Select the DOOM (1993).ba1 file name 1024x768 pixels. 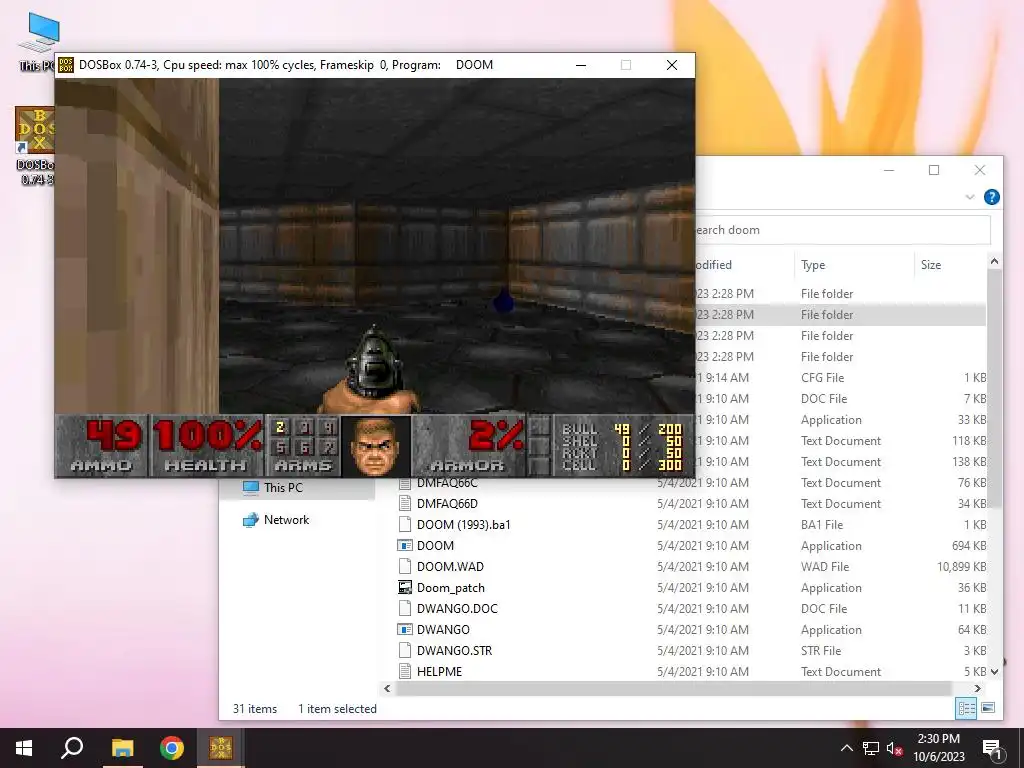(464, 524)
